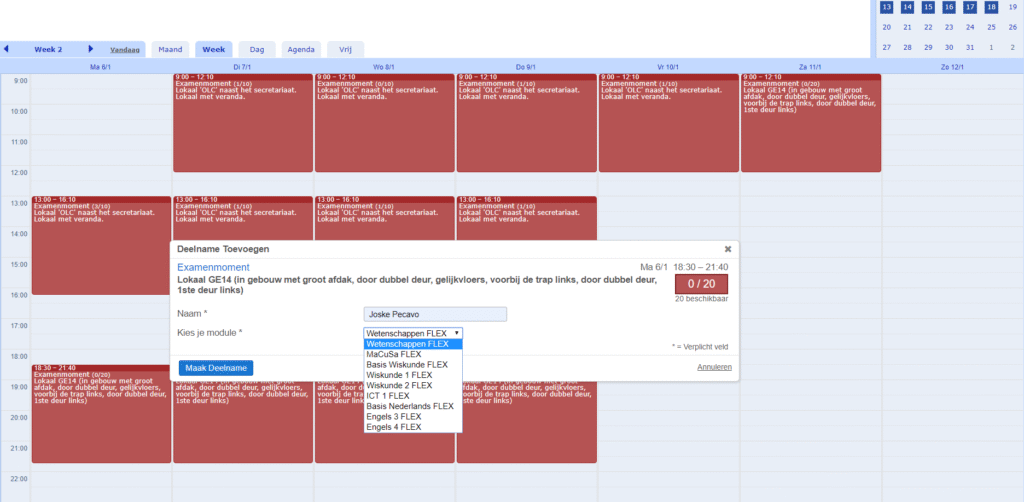1024x502 pixels.
Task: Go to previous week with left arrow
Action: point(6,48)
